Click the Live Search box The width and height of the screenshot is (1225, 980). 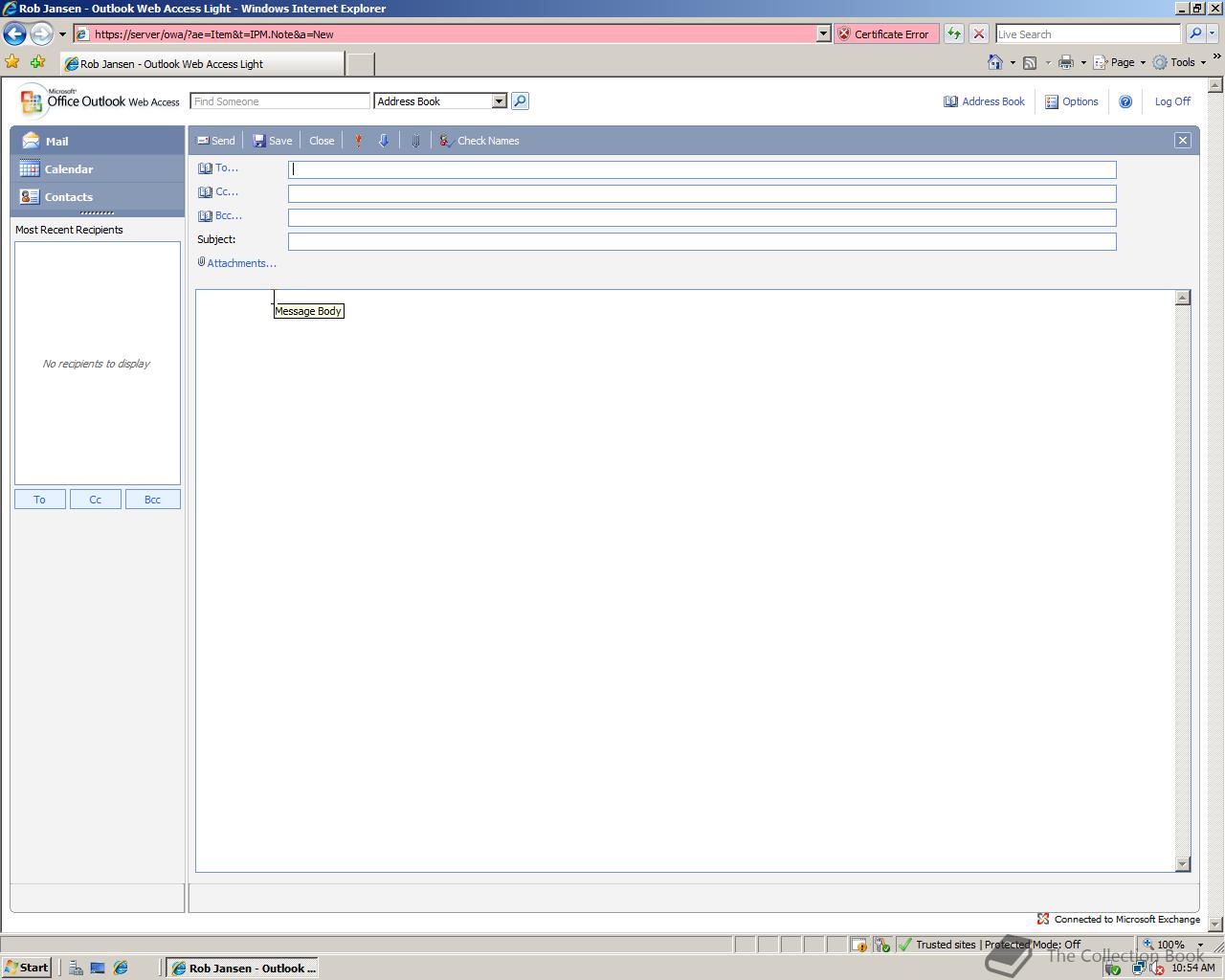tap(1088, 34)
